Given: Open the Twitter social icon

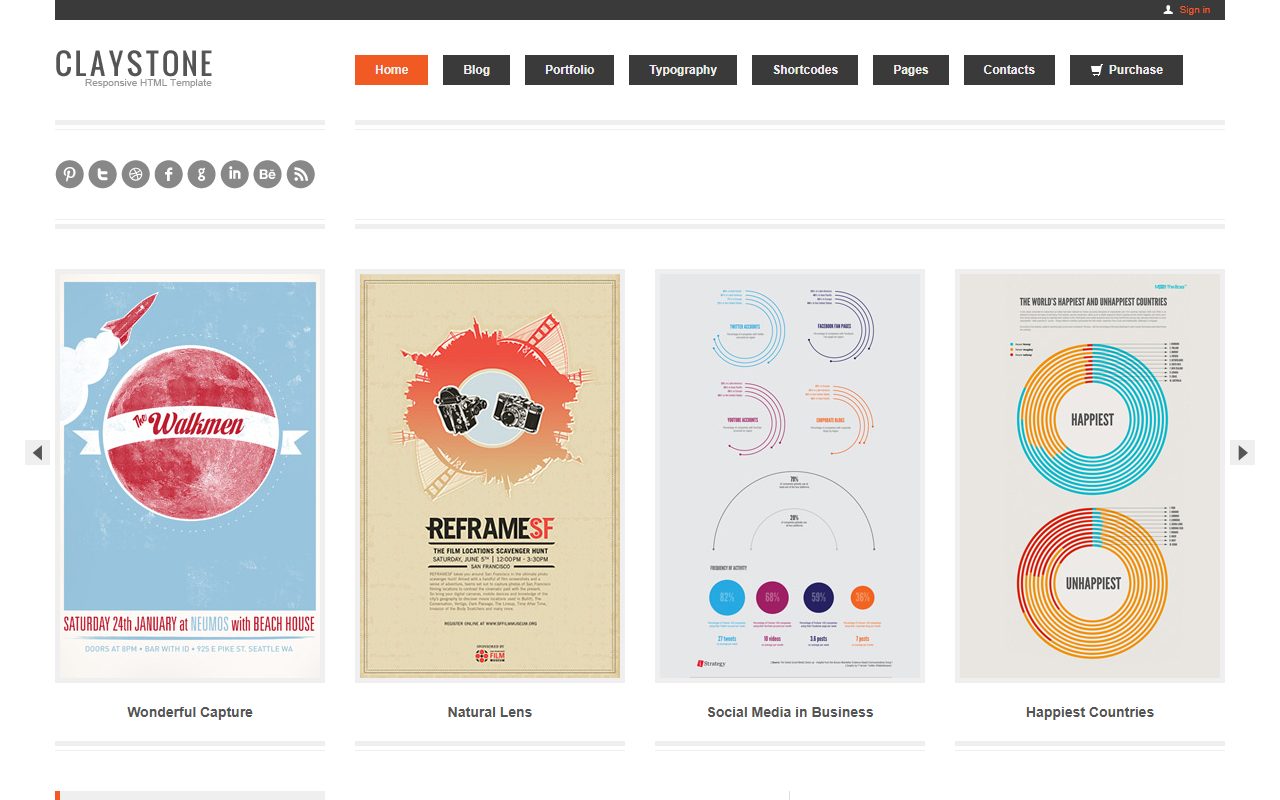Looking at the screenshot, I should point(102,174).
